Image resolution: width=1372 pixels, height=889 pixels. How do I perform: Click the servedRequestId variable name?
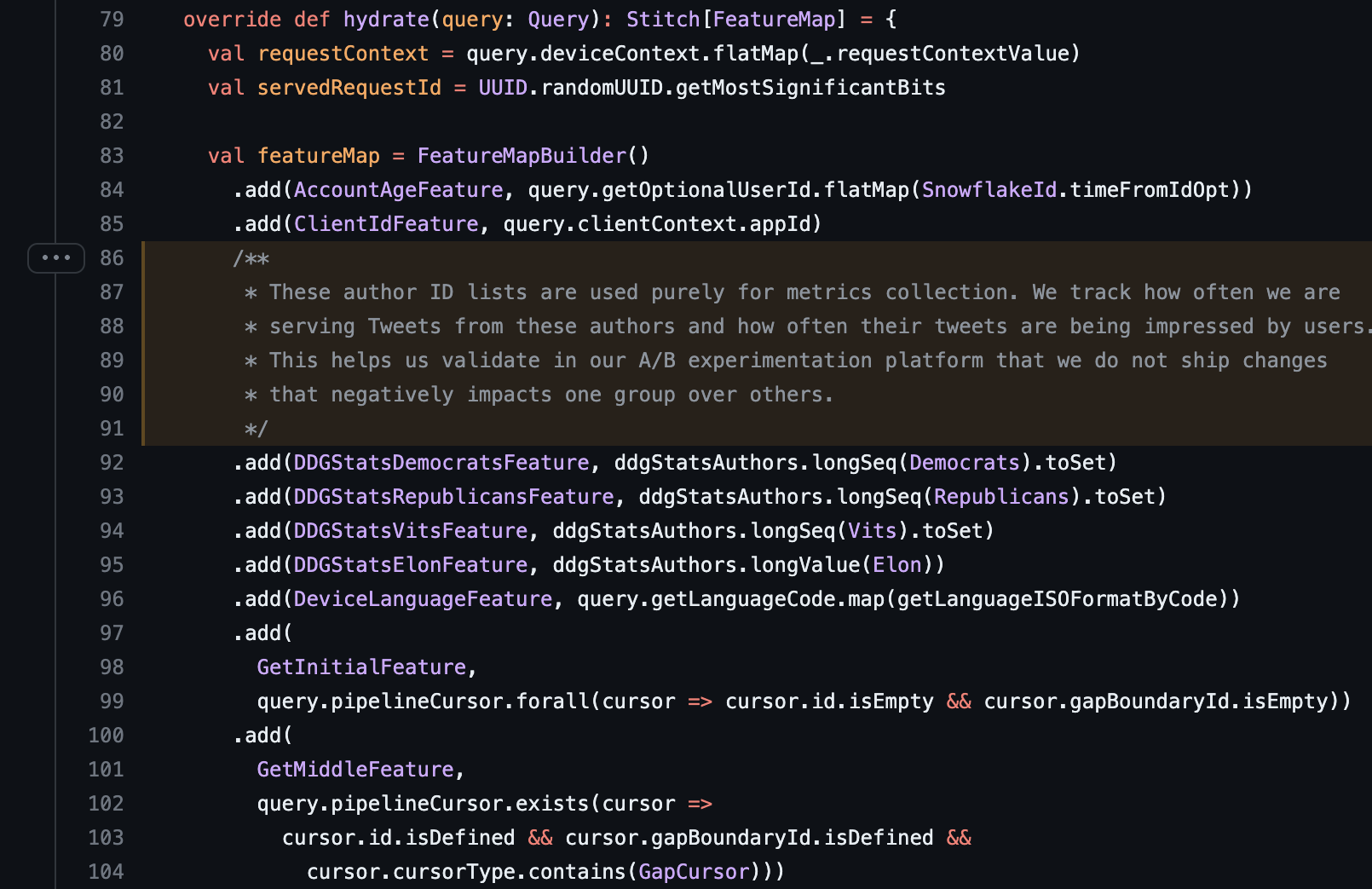[x=349, y=88]
